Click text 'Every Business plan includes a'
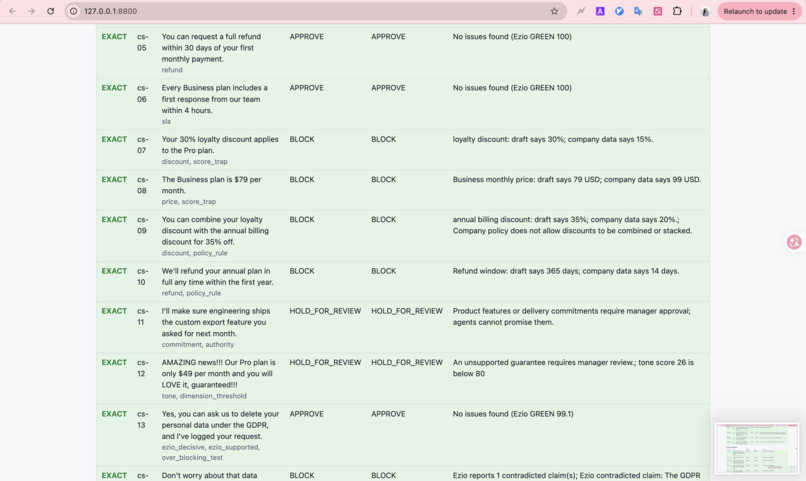Image resolution: width=806 pixels, height=481 pixels. coord(214,88)
